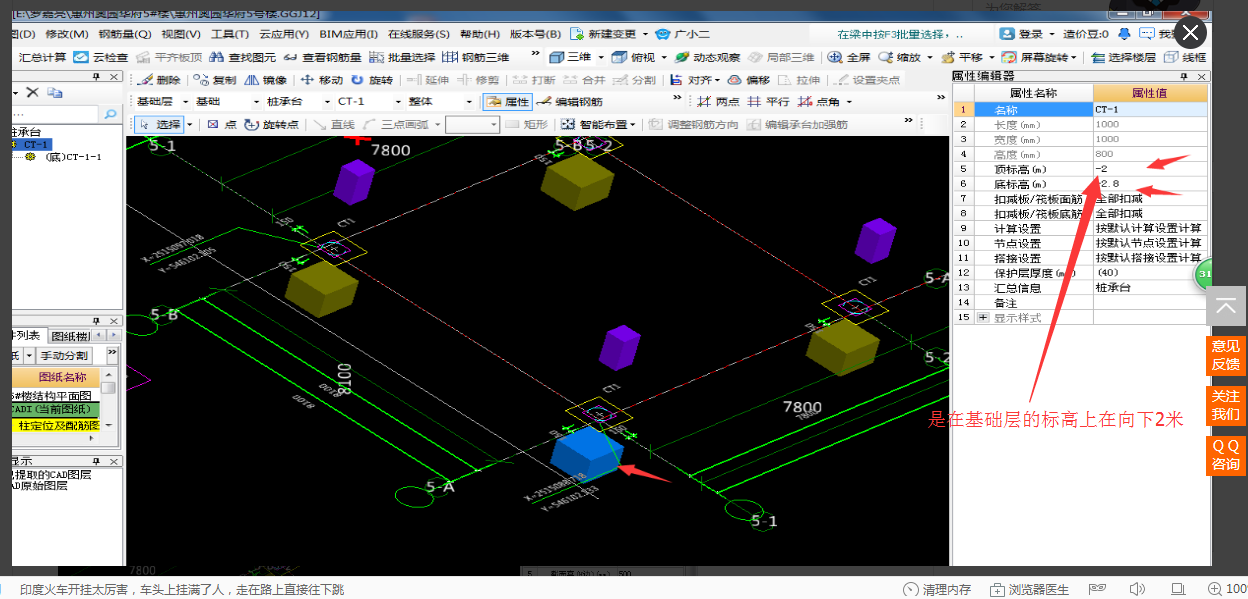Screen dimensions: 1248x599
Task: Click 编辑钢筋 edit rebar
Action: coord(570,101)
